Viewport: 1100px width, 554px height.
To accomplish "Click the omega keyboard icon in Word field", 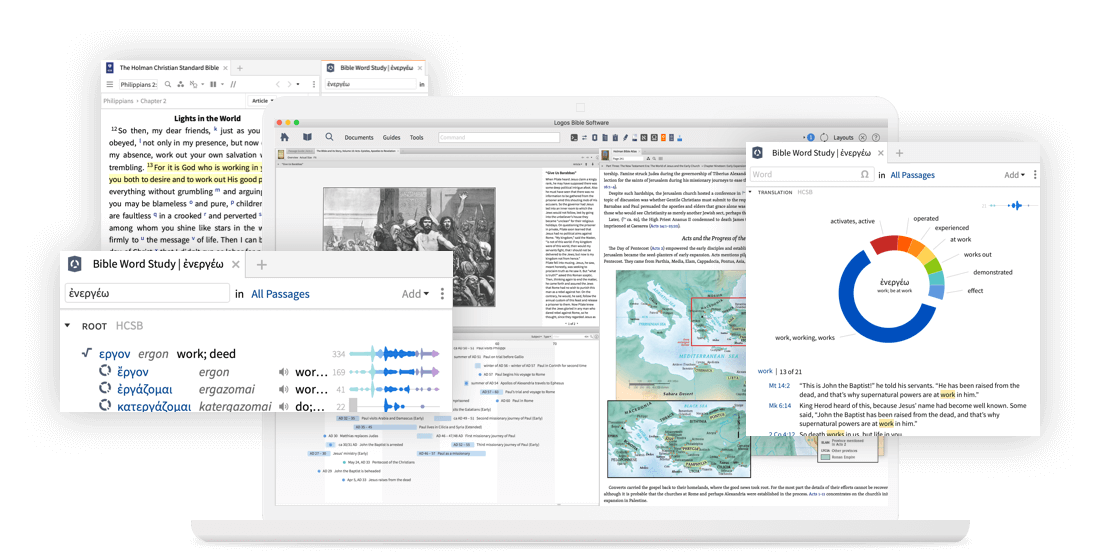I will tap(865, 175).
